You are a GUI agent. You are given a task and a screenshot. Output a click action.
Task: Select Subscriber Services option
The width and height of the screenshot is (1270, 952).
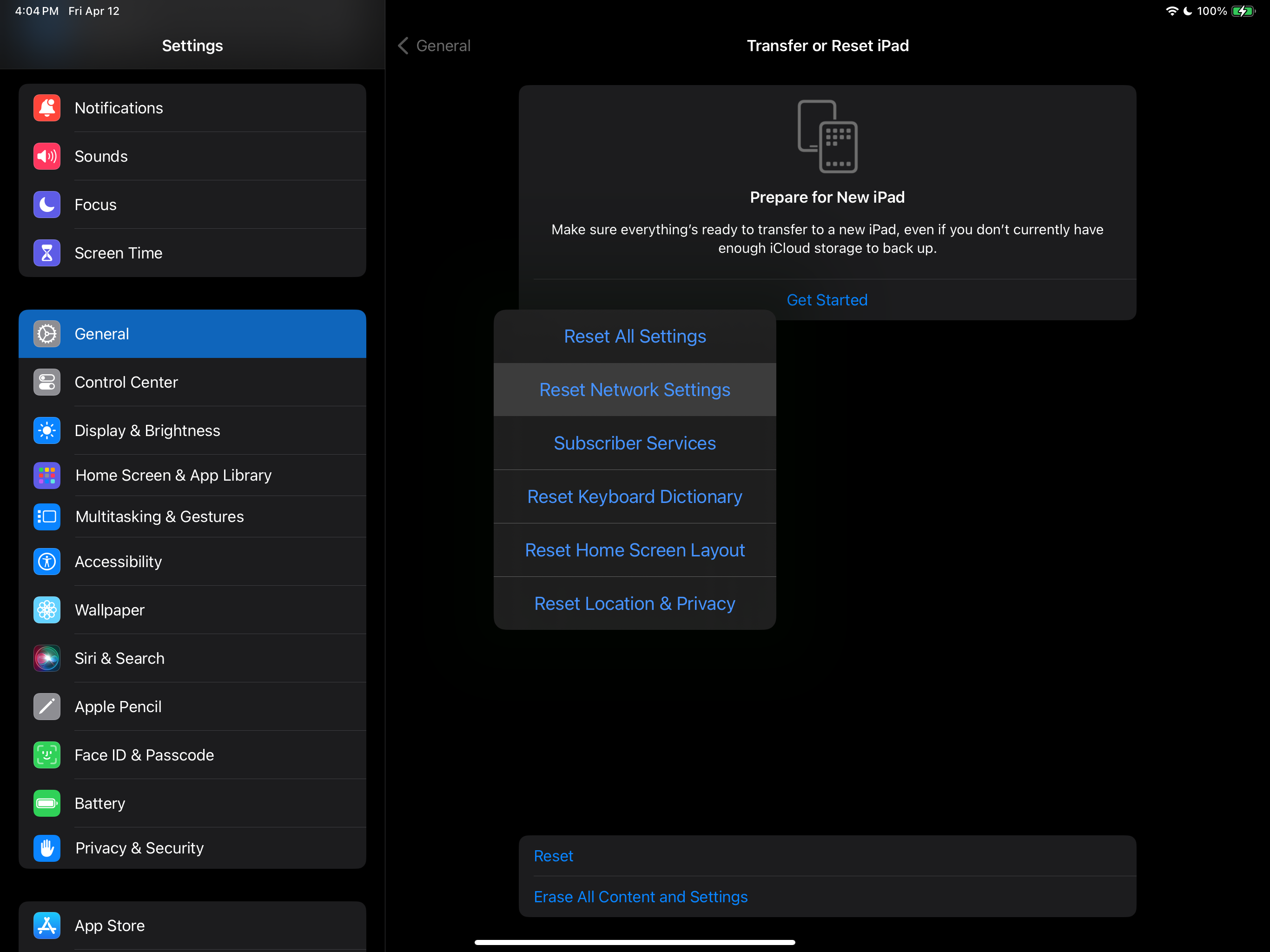(635, 443)
